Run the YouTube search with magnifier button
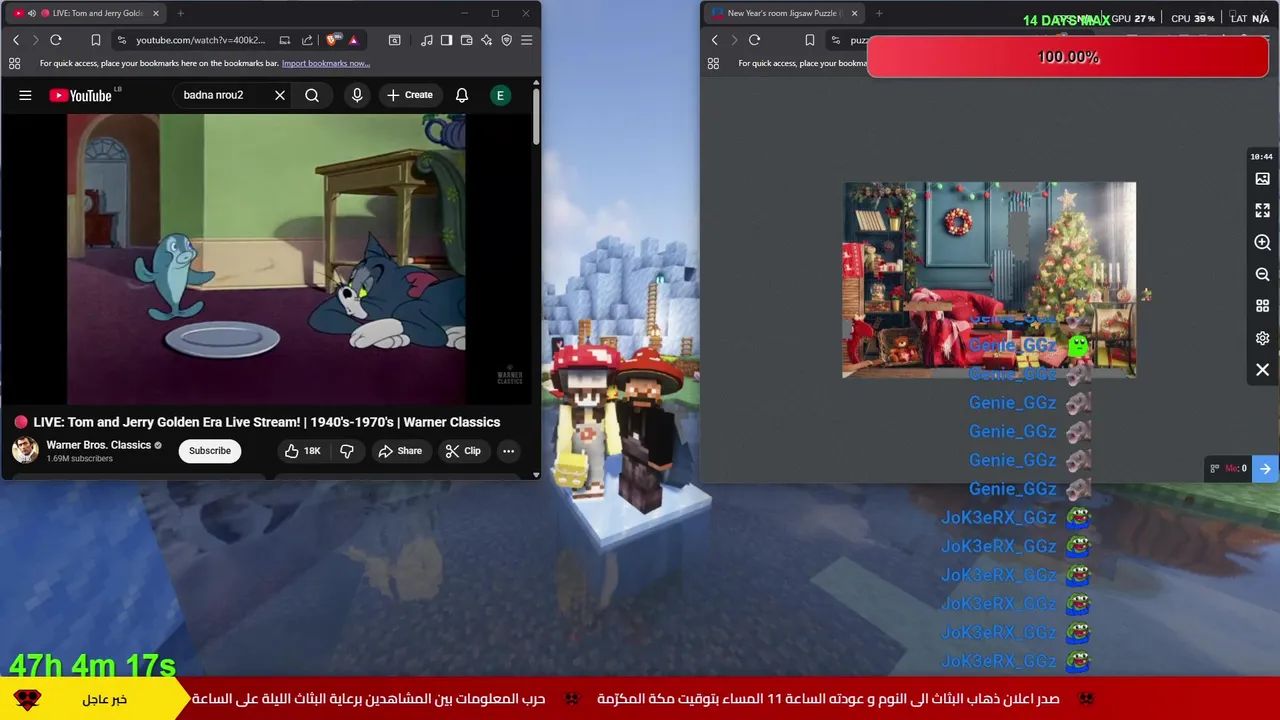This screenshot has width=1280, height=720. pos(312,95)
